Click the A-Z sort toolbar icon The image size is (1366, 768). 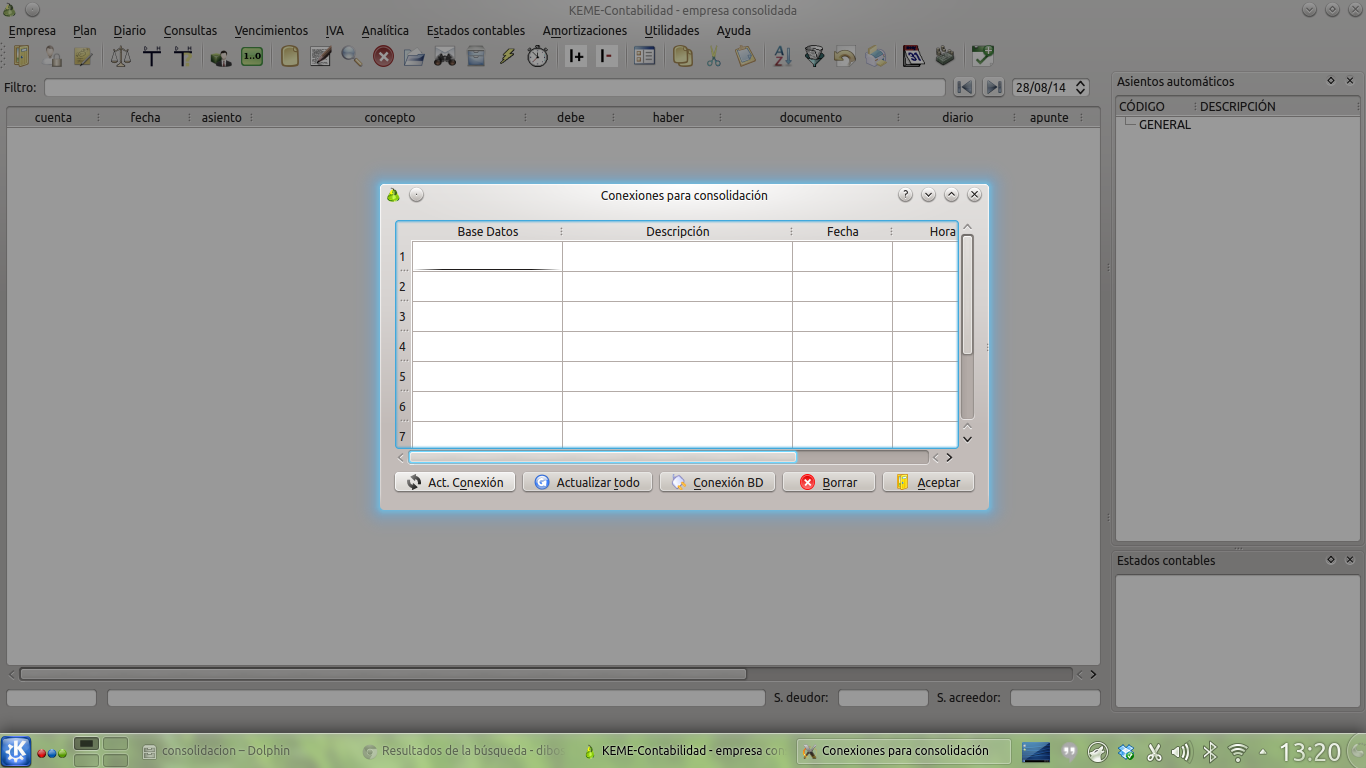click(783, 56)
